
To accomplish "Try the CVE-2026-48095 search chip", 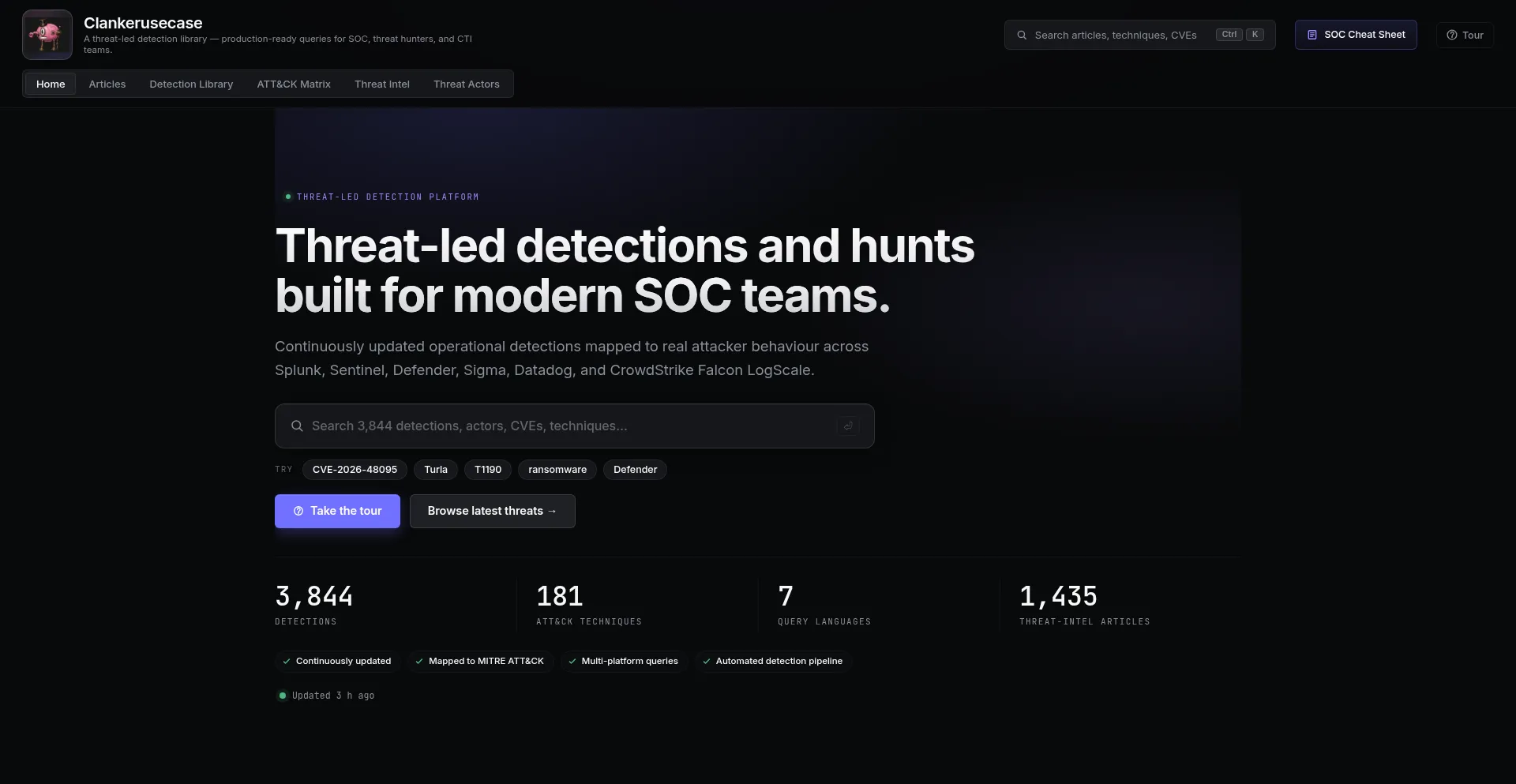I will click(x=355, y=470).
